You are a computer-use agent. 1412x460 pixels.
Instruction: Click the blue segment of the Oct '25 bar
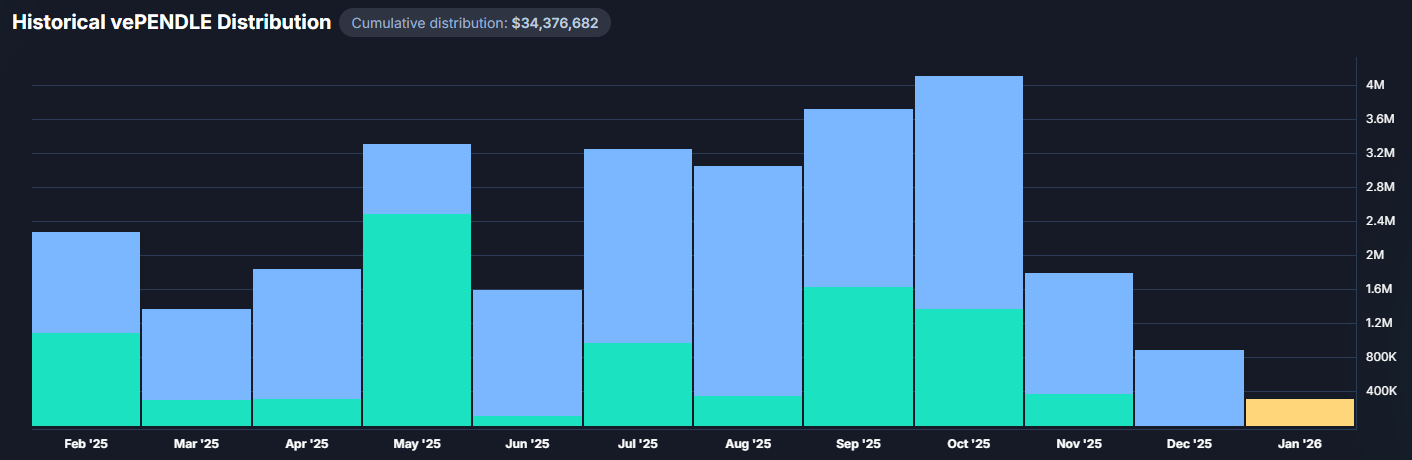pyautogui.click(x=968, y=192)
